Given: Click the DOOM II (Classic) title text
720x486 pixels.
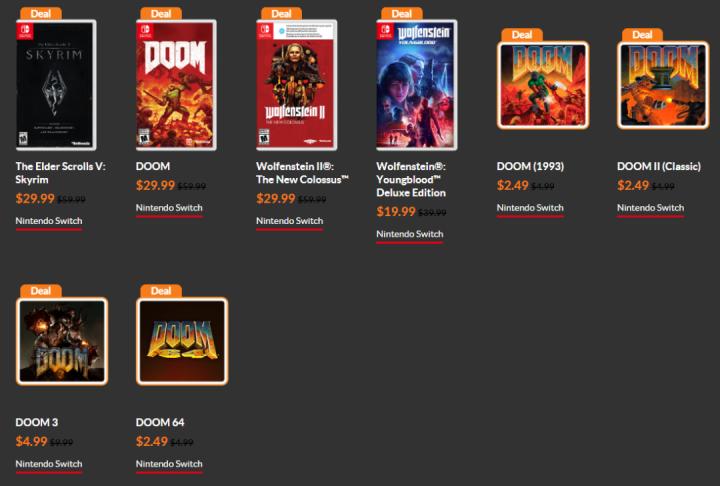Looking at the screenshot, I should click(659, 166).
